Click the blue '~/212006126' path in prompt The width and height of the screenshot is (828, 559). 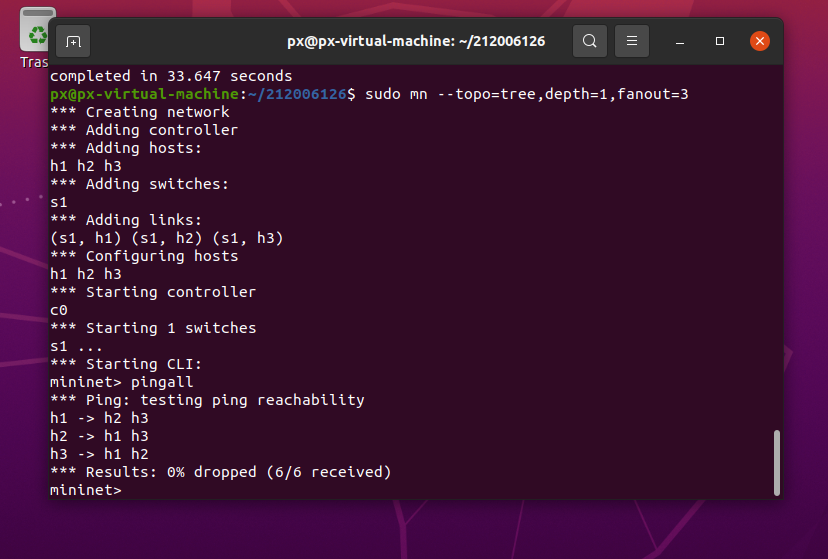(297, 94)
